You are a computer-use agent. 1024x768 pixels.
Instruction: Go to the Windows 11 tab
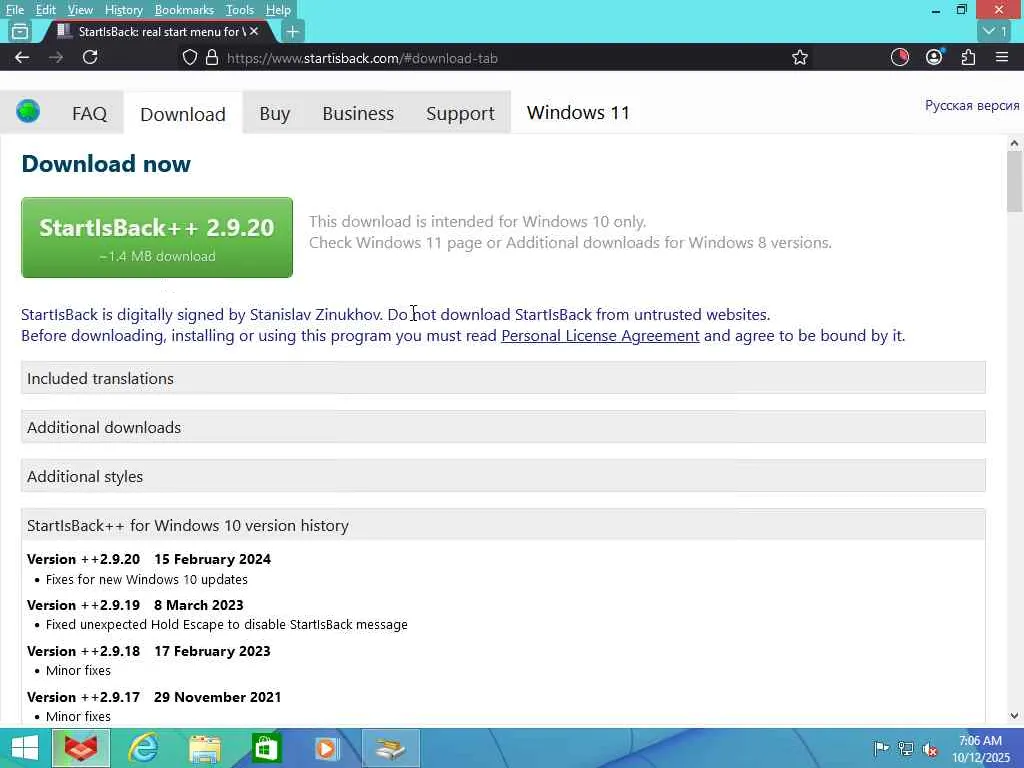(578, 112)
